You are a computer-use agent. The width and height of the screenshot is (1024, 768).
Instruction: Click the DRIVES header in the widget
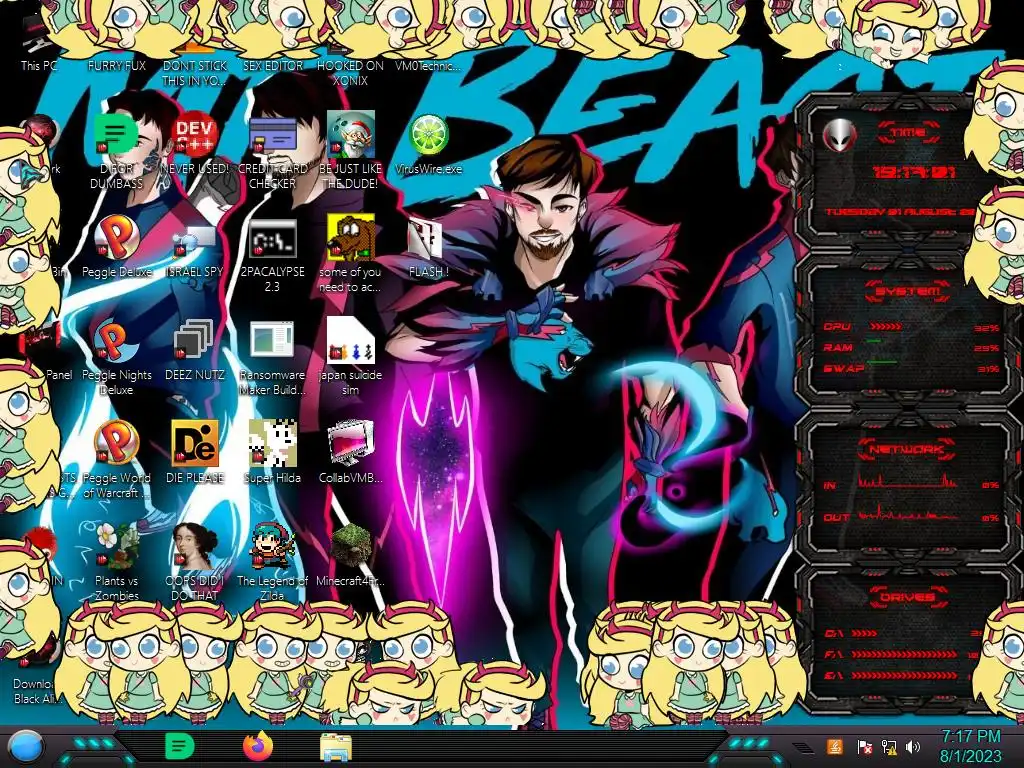[907, 596]
